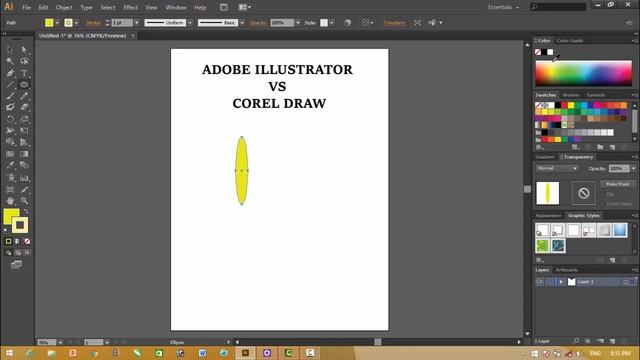Screen dimensions: 640x360
Task: Select the Direct Selection tool
Action: 24,50
